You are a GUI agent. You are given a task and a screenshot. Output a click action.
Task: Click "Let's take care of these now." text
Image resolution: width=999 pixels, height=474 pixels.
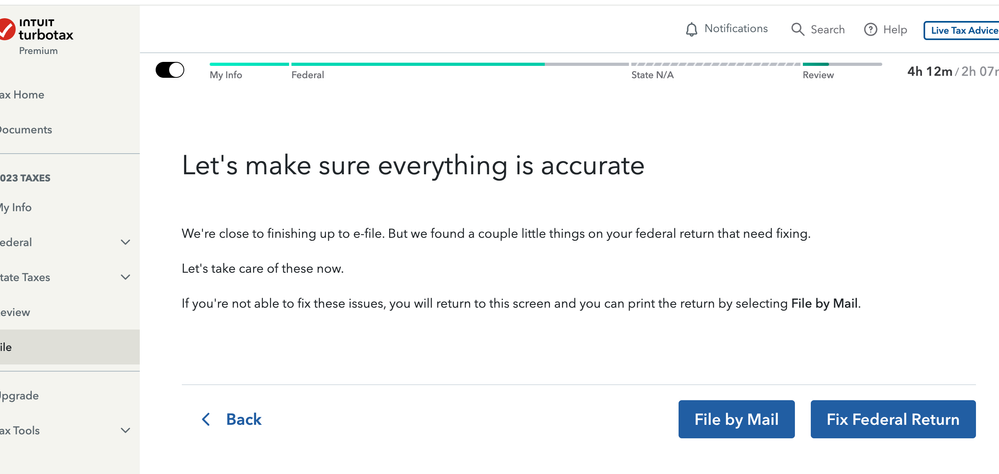tap(262, 269)
